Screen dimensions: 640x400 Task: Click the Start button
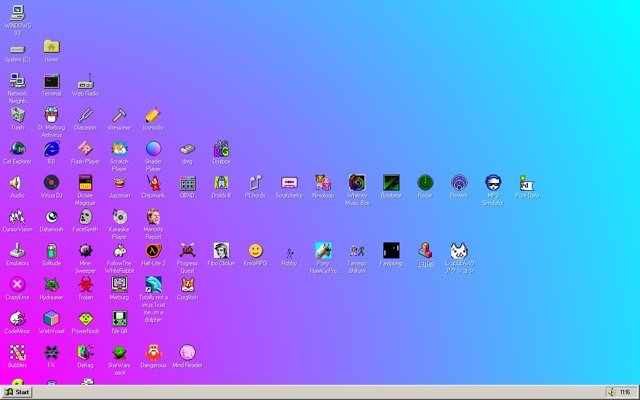tap(17, 392)
